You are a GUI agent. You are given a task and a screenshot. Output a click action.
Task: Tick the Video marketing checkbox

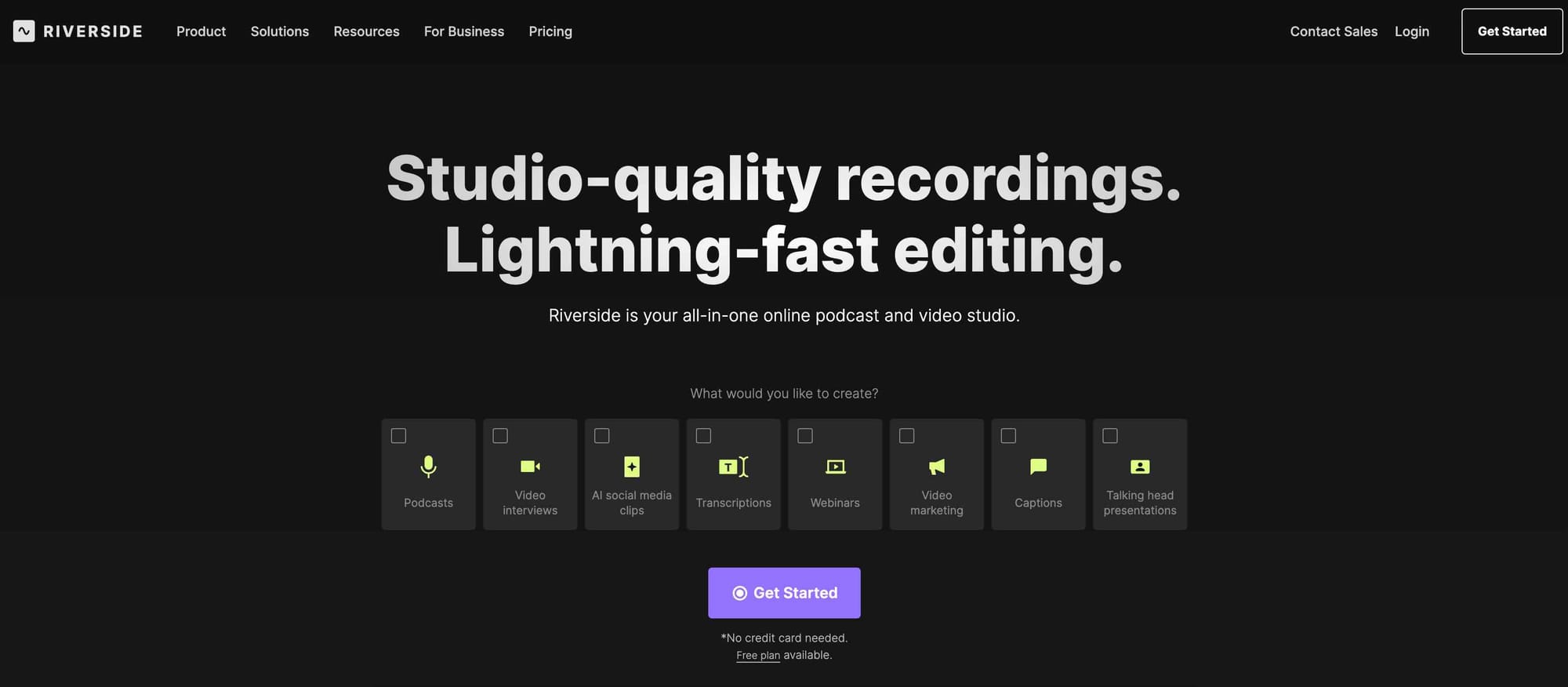[907, 435]
